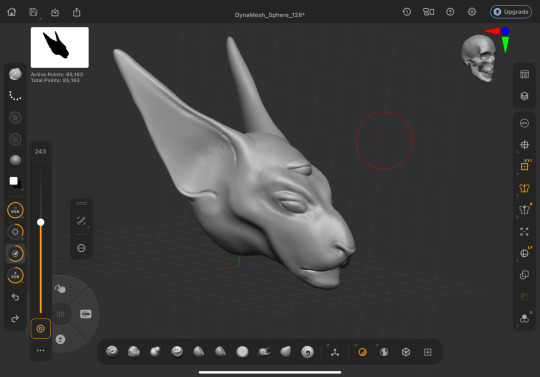Open the disabled texture selector icon
540x377 pixels.
(15, 139)
